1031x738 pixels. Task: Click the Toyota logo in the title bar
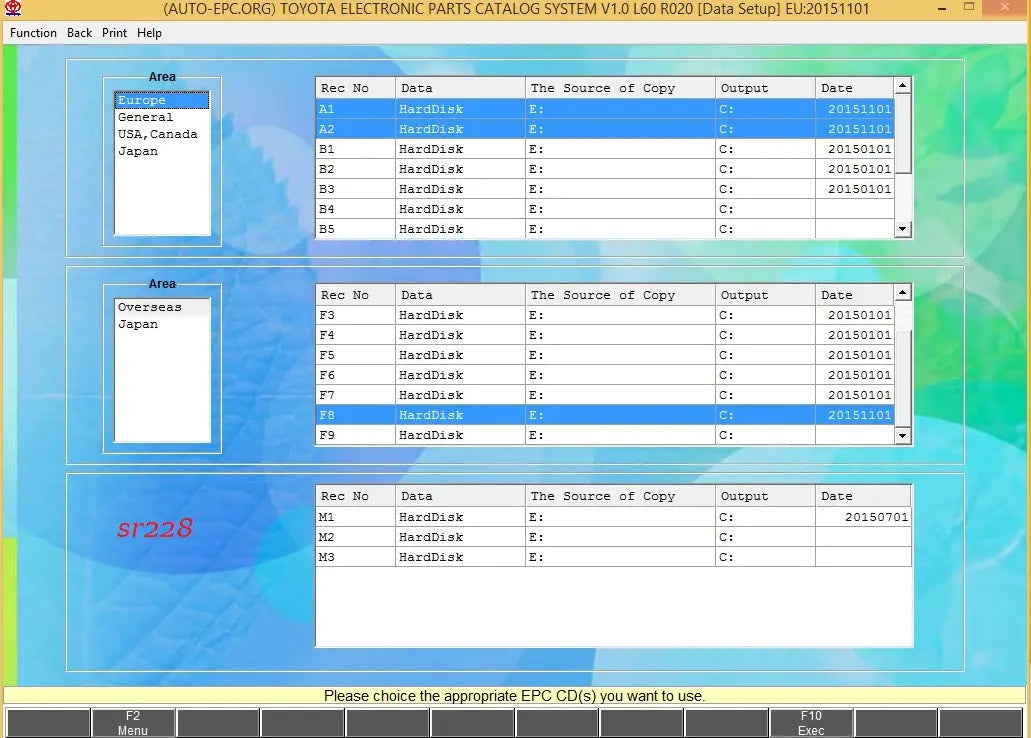[11, 8]
